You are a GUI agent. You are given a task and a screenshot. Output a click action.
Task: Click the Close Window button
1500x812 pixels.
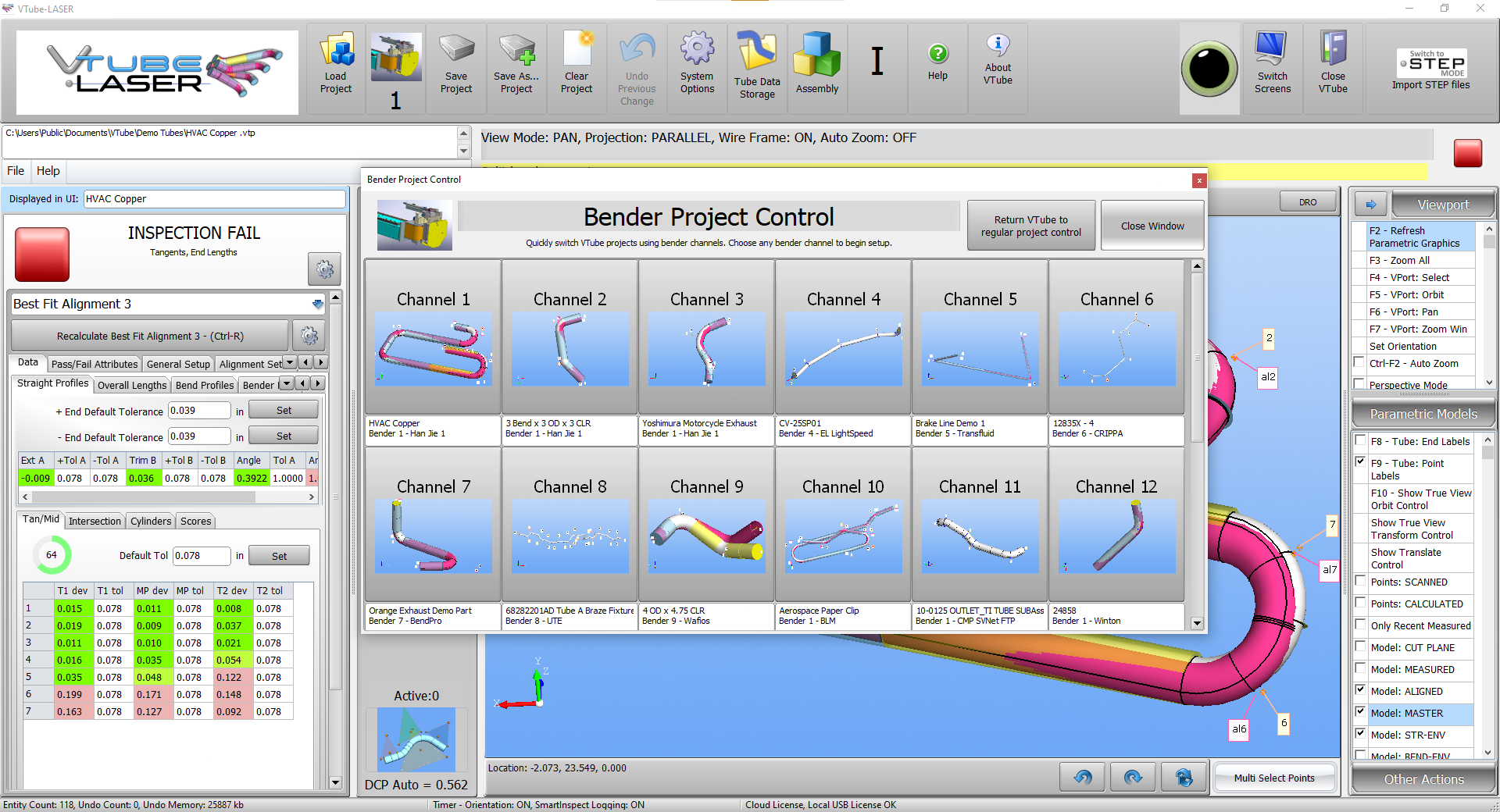tap(1152, 226)
